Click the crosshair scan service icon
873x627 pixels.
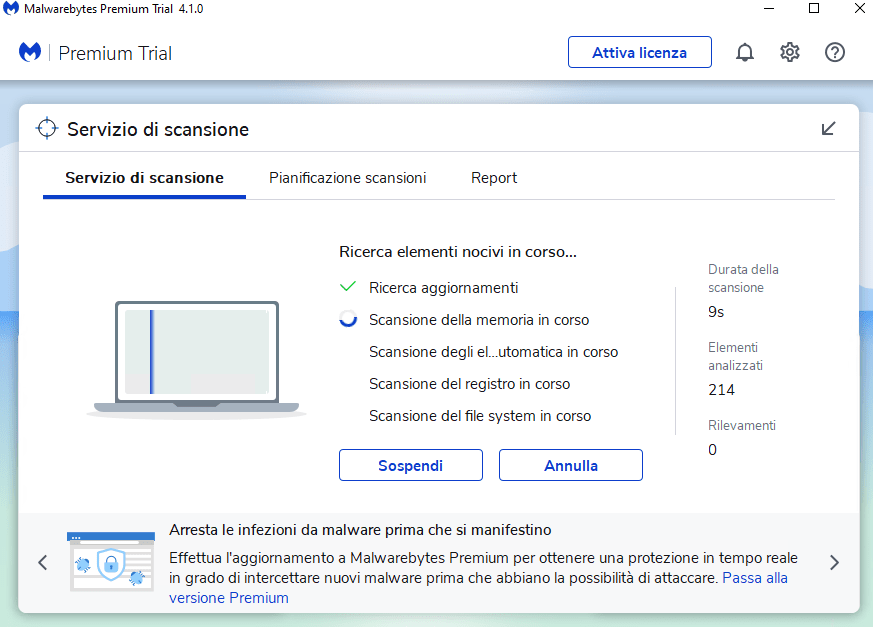[x=47, y=129]
